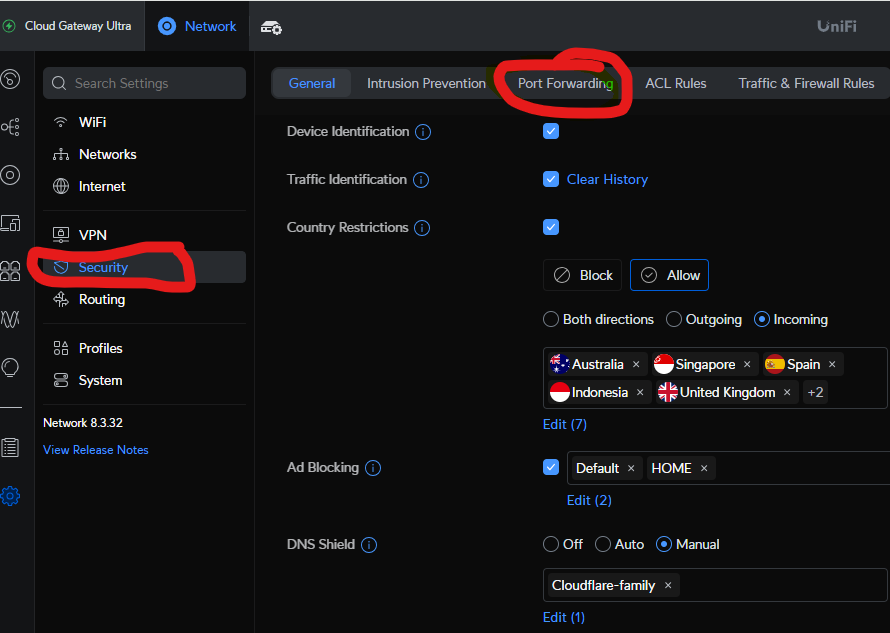Open Internet settings in sidebar
The height and width of the screenshot is (633, 890).
[x=145, y=186]
